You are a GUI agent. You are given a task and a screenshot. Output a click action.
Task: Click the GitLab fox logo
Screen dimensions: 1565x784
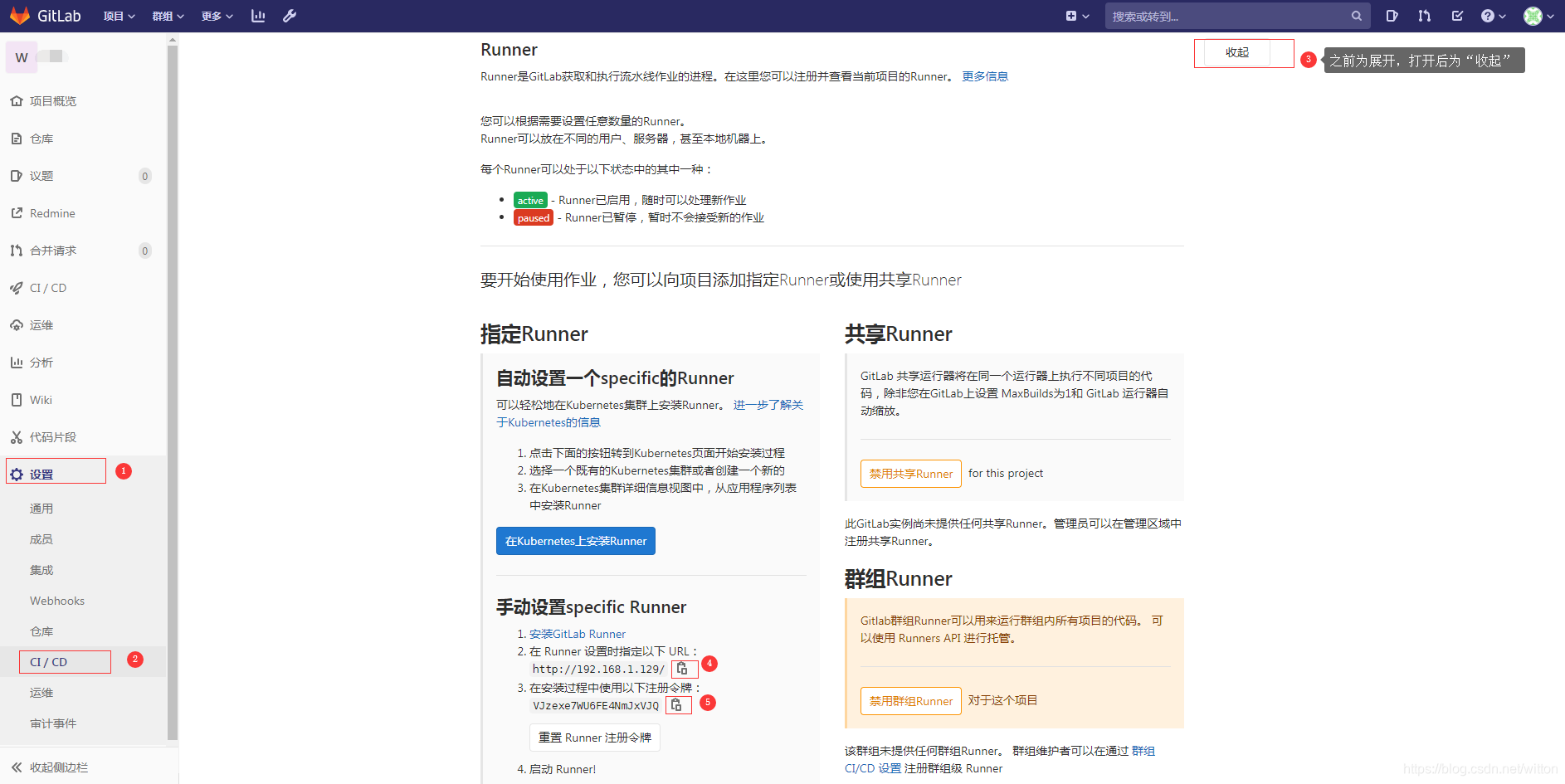point(20,16)
